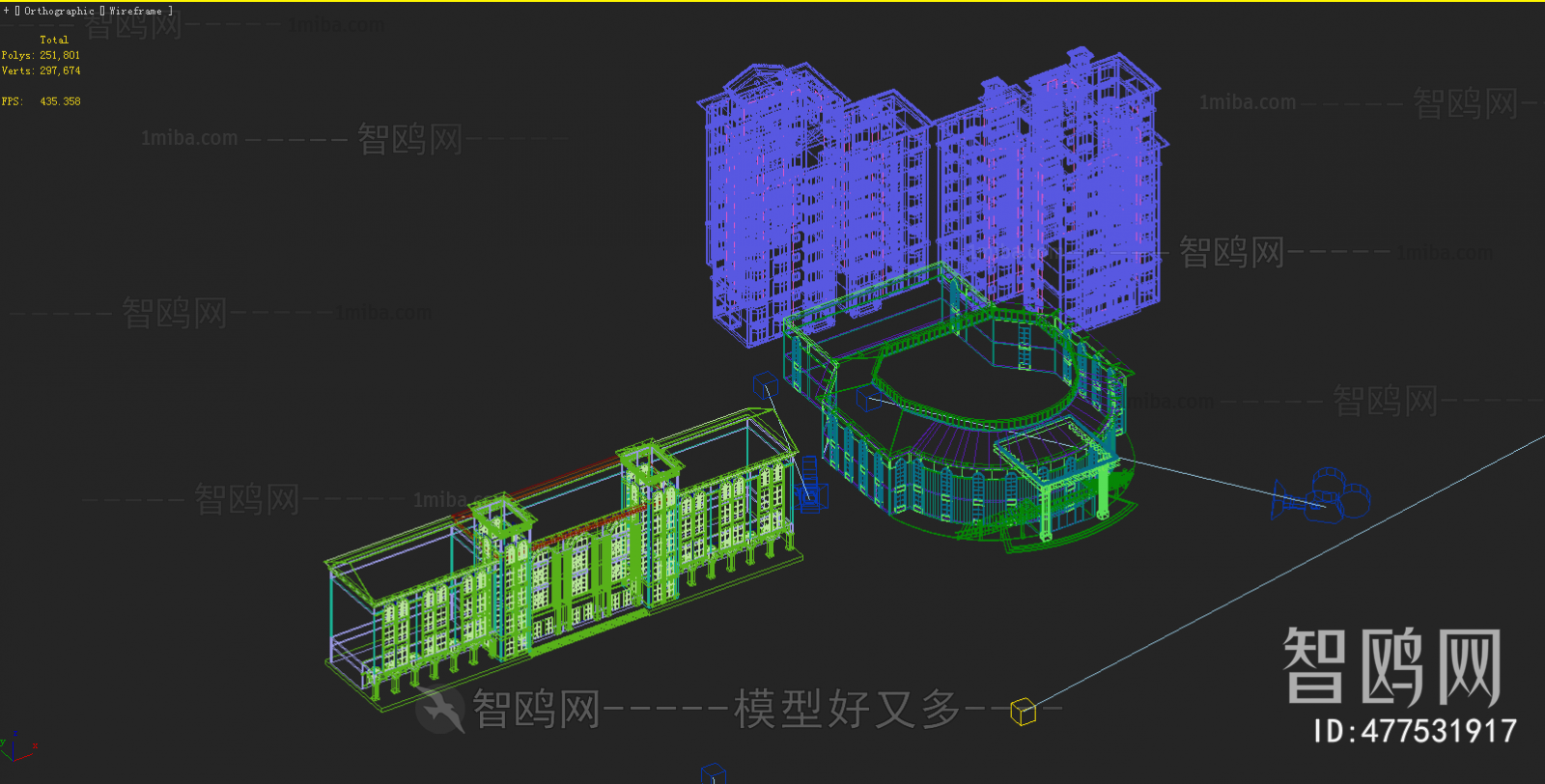Open the viewport '+' general menu
Image resolution: width=1545 pixels, height=784 pixels.
tap(6, 11)
